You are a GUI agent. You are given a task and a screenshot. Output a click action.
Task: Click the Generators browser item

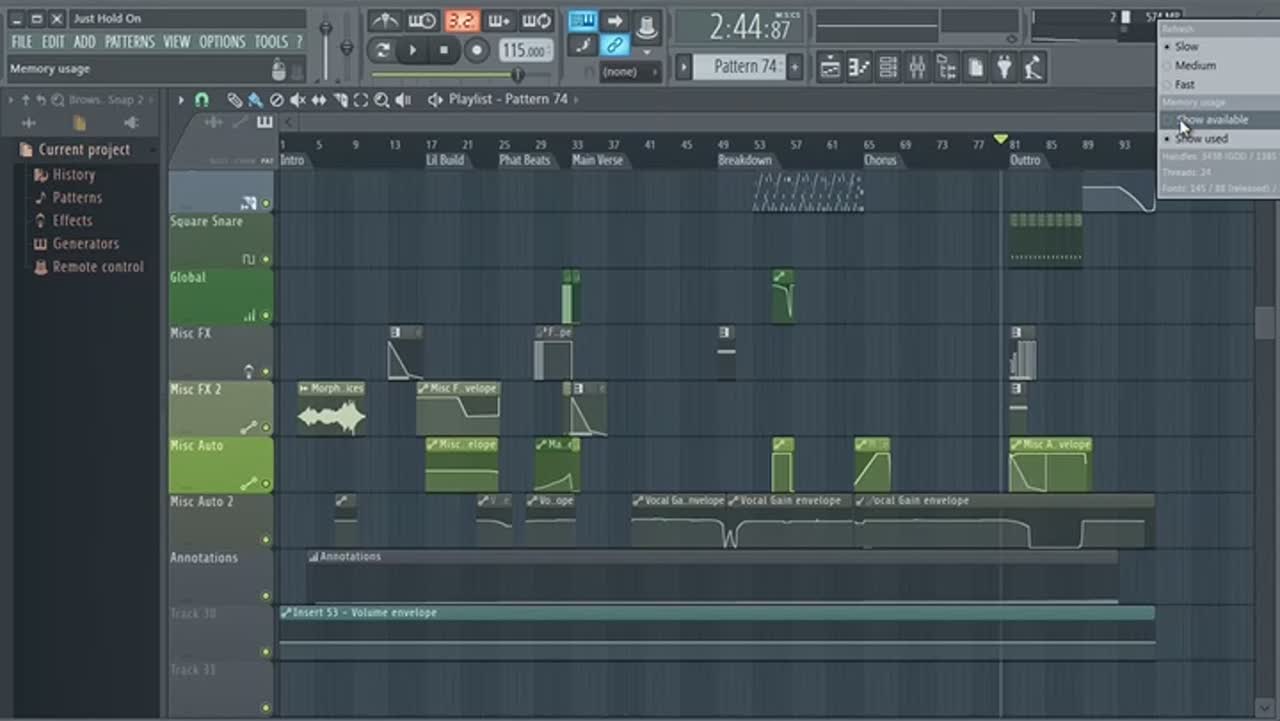point(85,244)
